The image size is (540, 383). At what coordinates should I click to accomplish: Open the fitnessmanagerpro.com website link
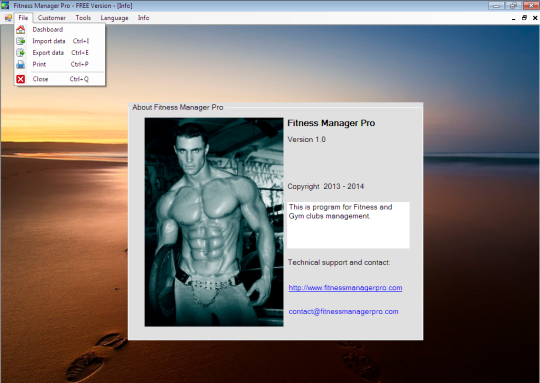click(x=345, y=288)
